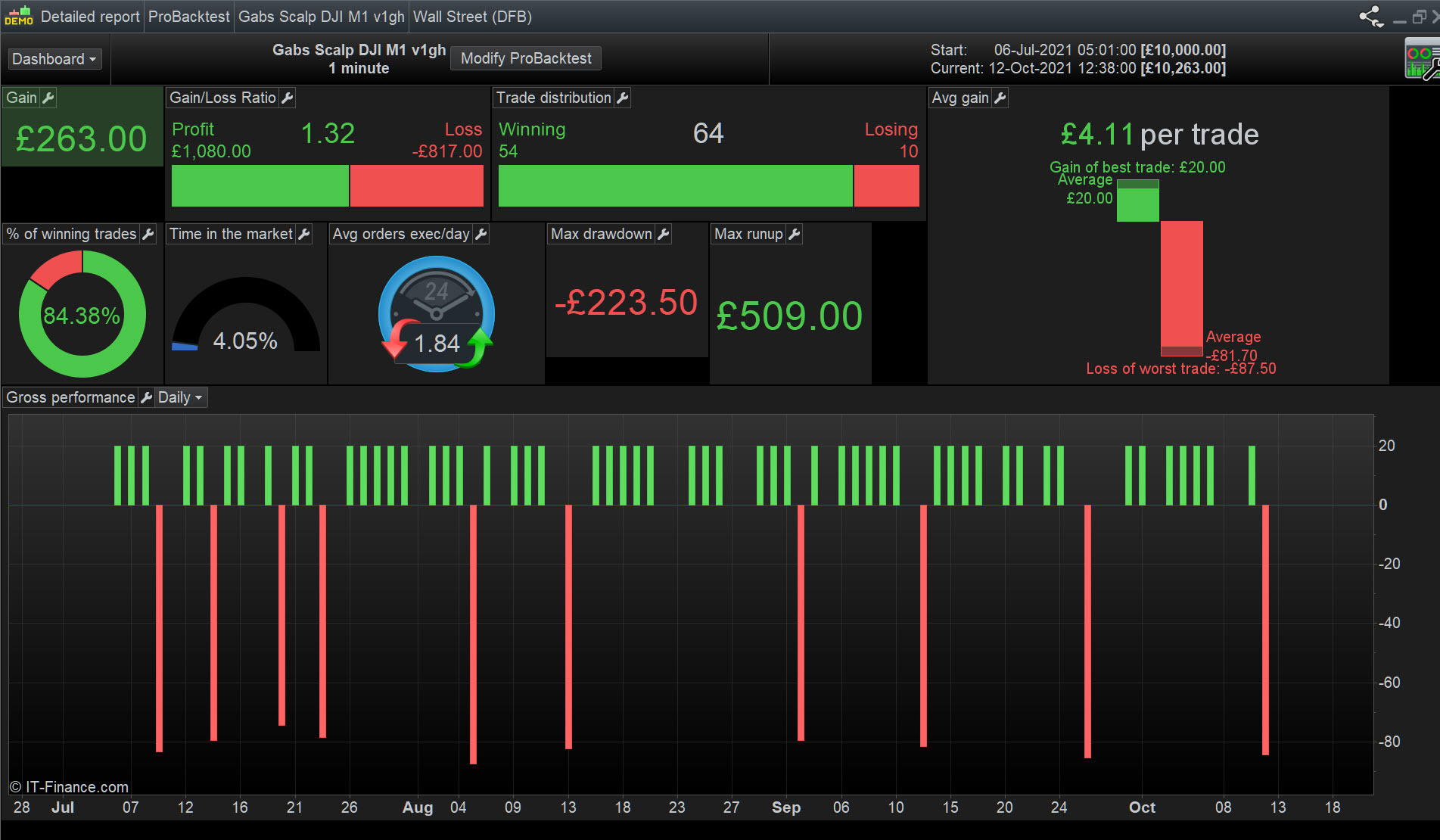Click the 64 total trades value
The width and height of the screenshot is (1440, 840).
708,133
